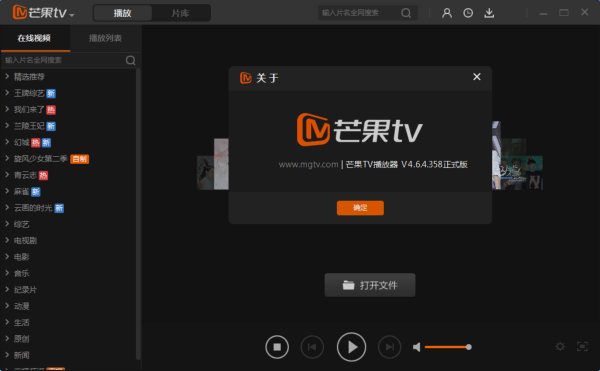This screenshot has height=371, width=600.
Task: Click the www.mgtv.com link
Action: click(308, 164)
